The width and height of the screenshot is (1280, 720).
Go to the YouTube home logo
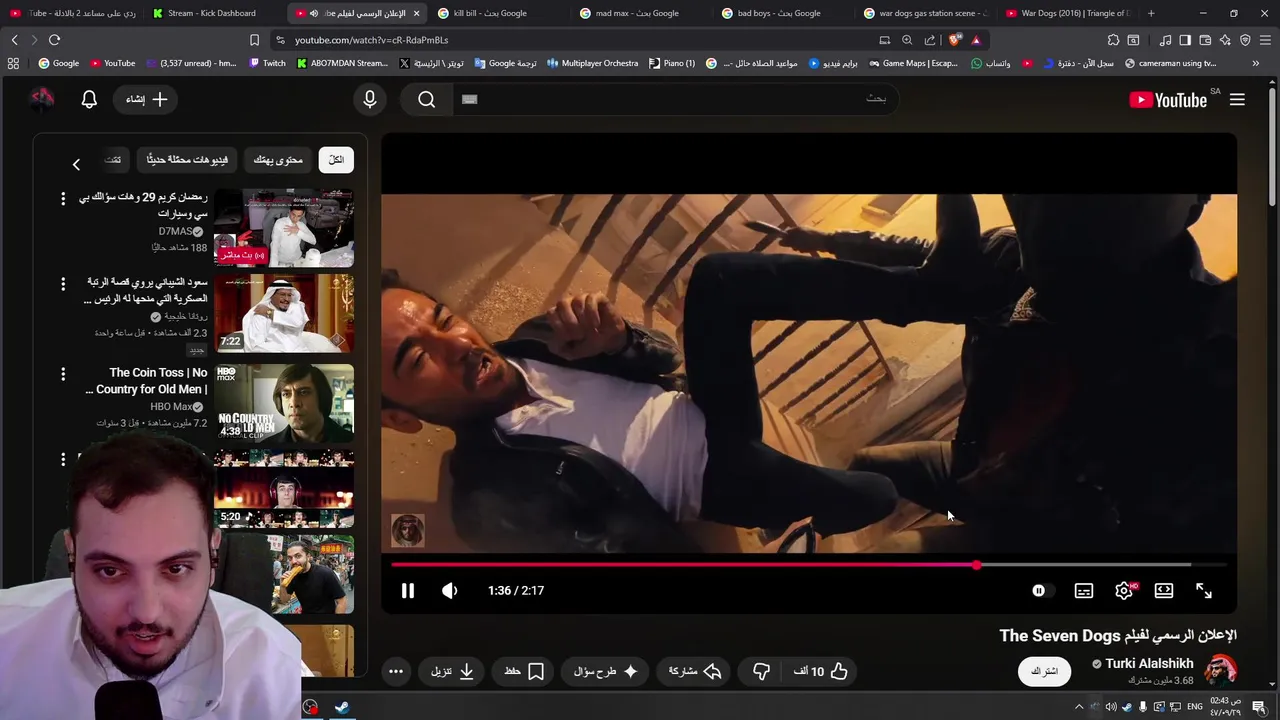pos(1168,99)
